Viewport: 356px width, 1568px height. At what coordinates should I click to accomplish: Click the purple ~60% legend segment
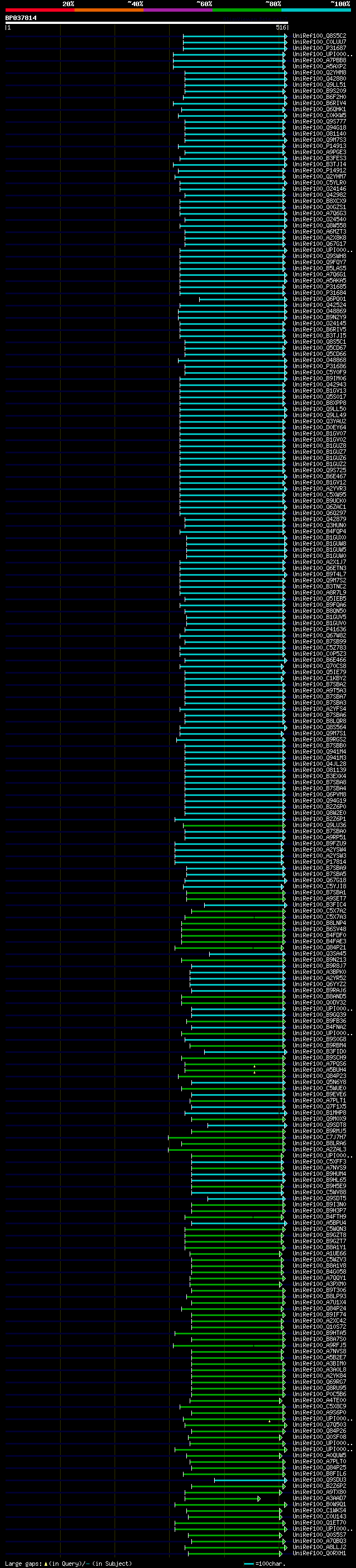[x=177, y=10]
